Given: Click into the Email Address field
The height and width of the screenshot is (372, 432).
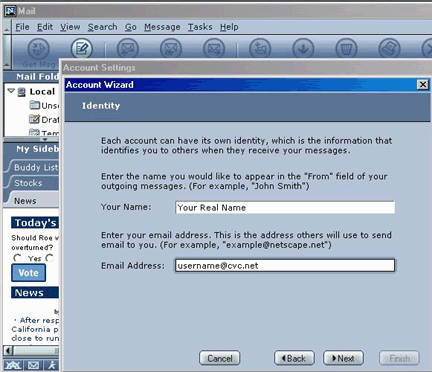Looking at the screenshot, I should [285, 266].
